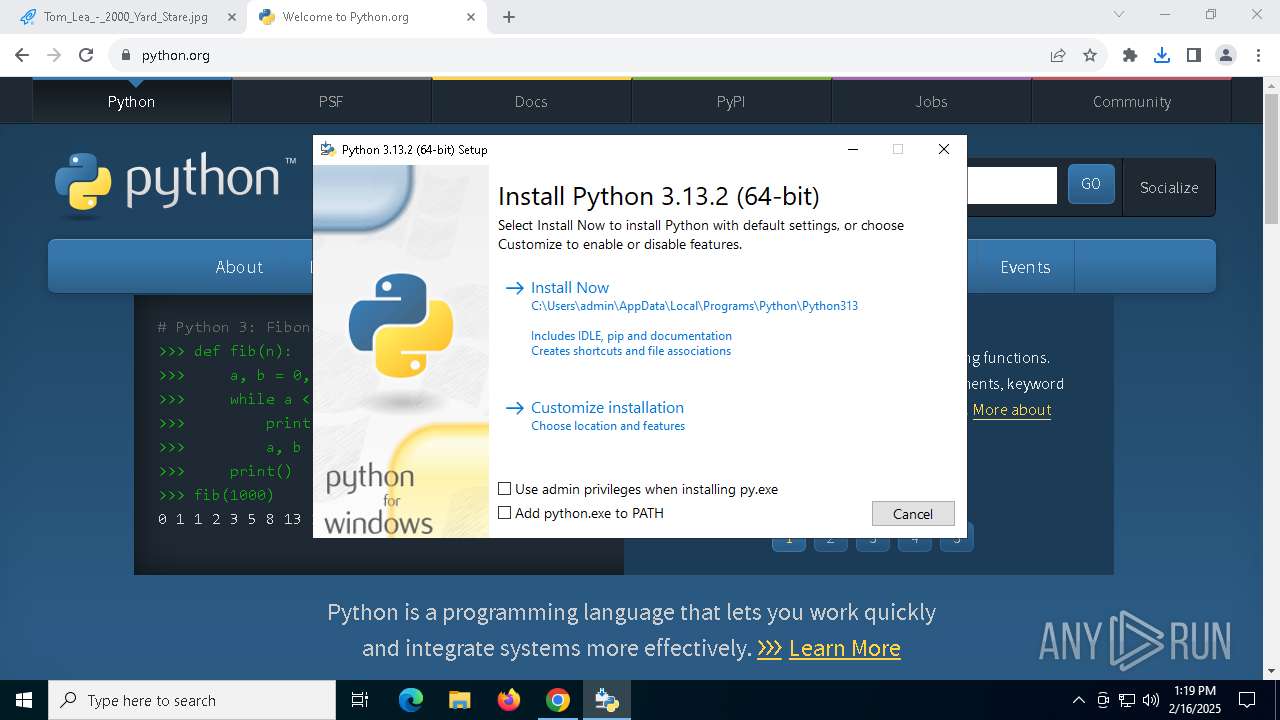Follow the More about link
Screen dimensions: 1280x720
(1012, 410)
